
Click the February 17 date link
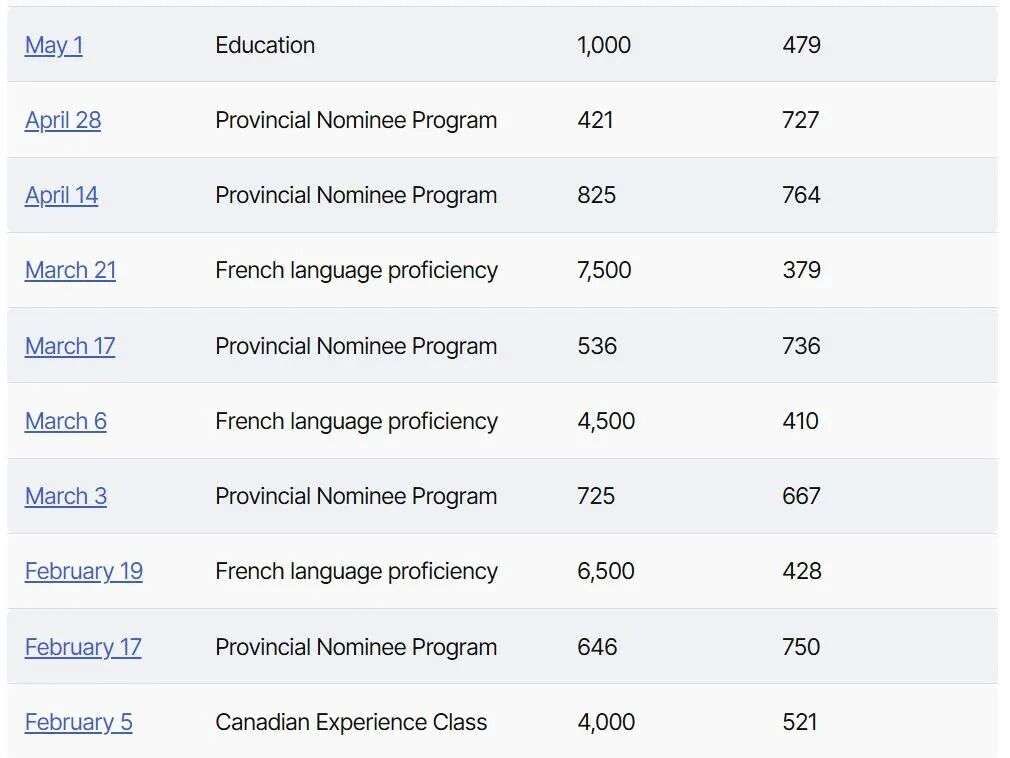pyautogui.click(x=83, y=647)
